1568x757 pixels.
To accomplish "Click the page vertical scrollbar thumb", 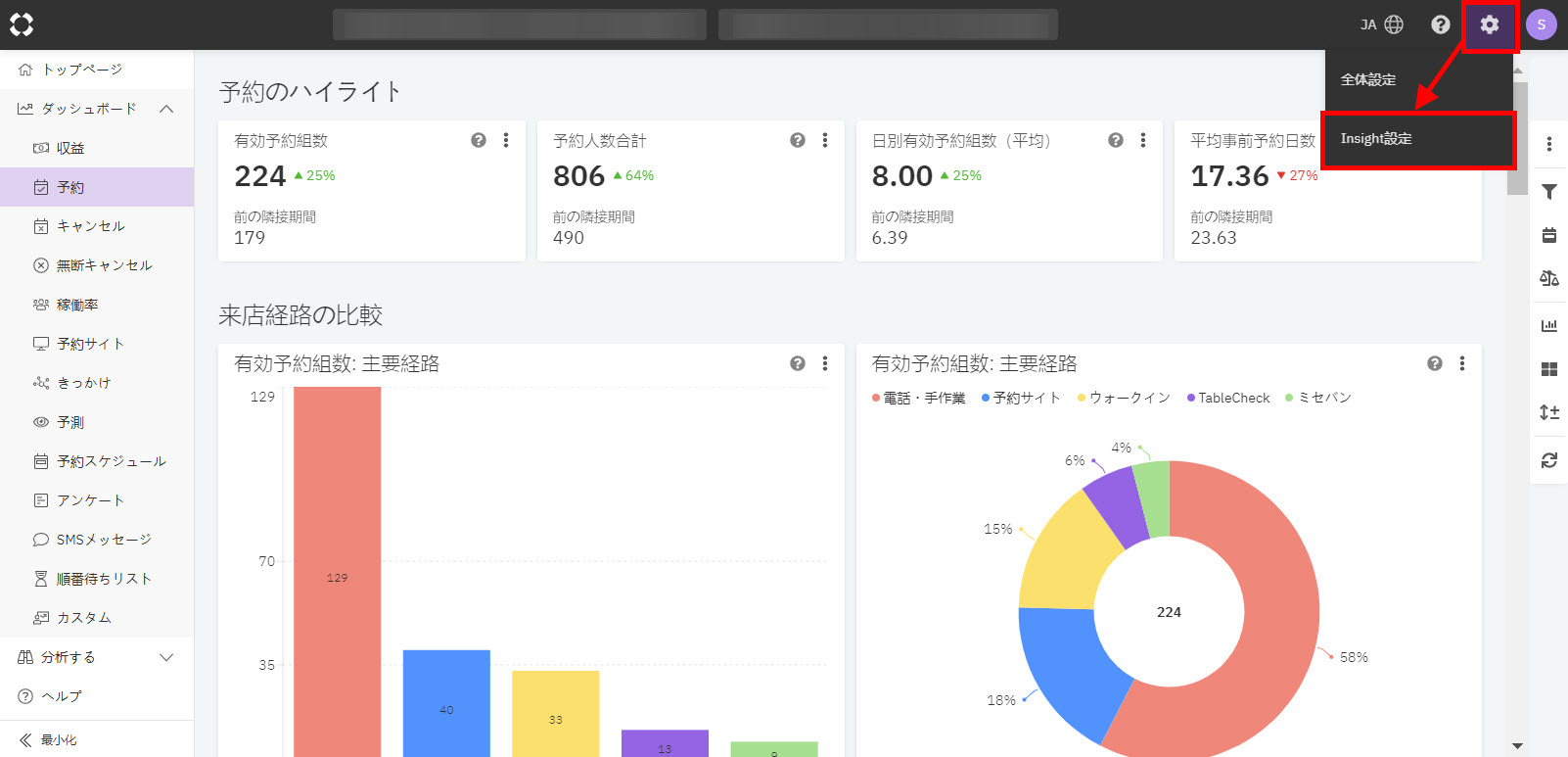I will [x=1517, y=139].
